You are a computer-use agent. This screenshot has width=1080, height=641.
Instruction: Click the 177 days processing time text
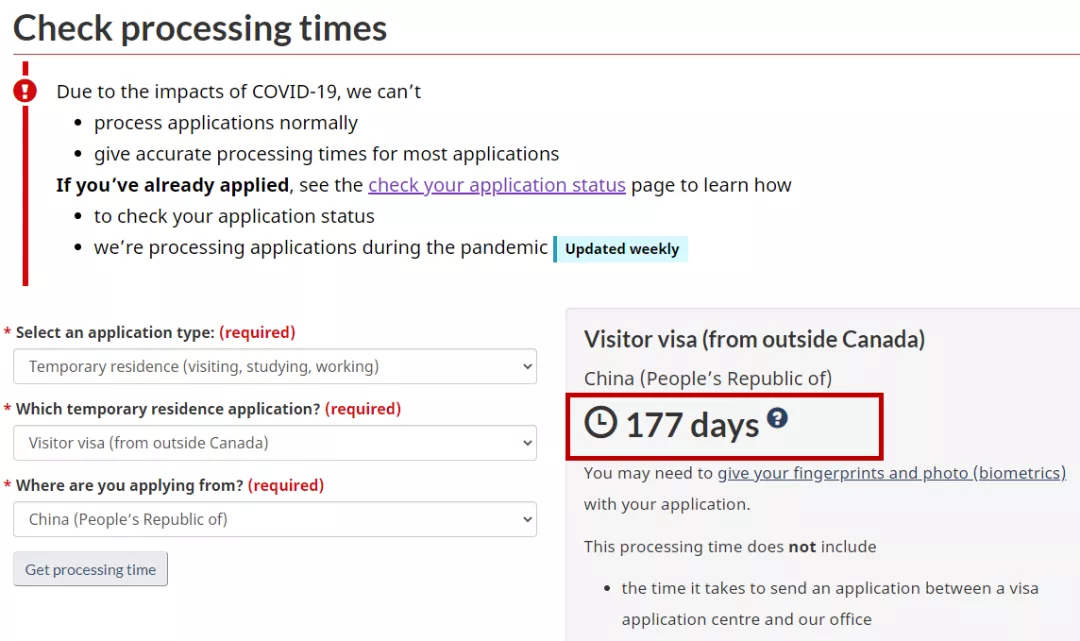(692, 425)
